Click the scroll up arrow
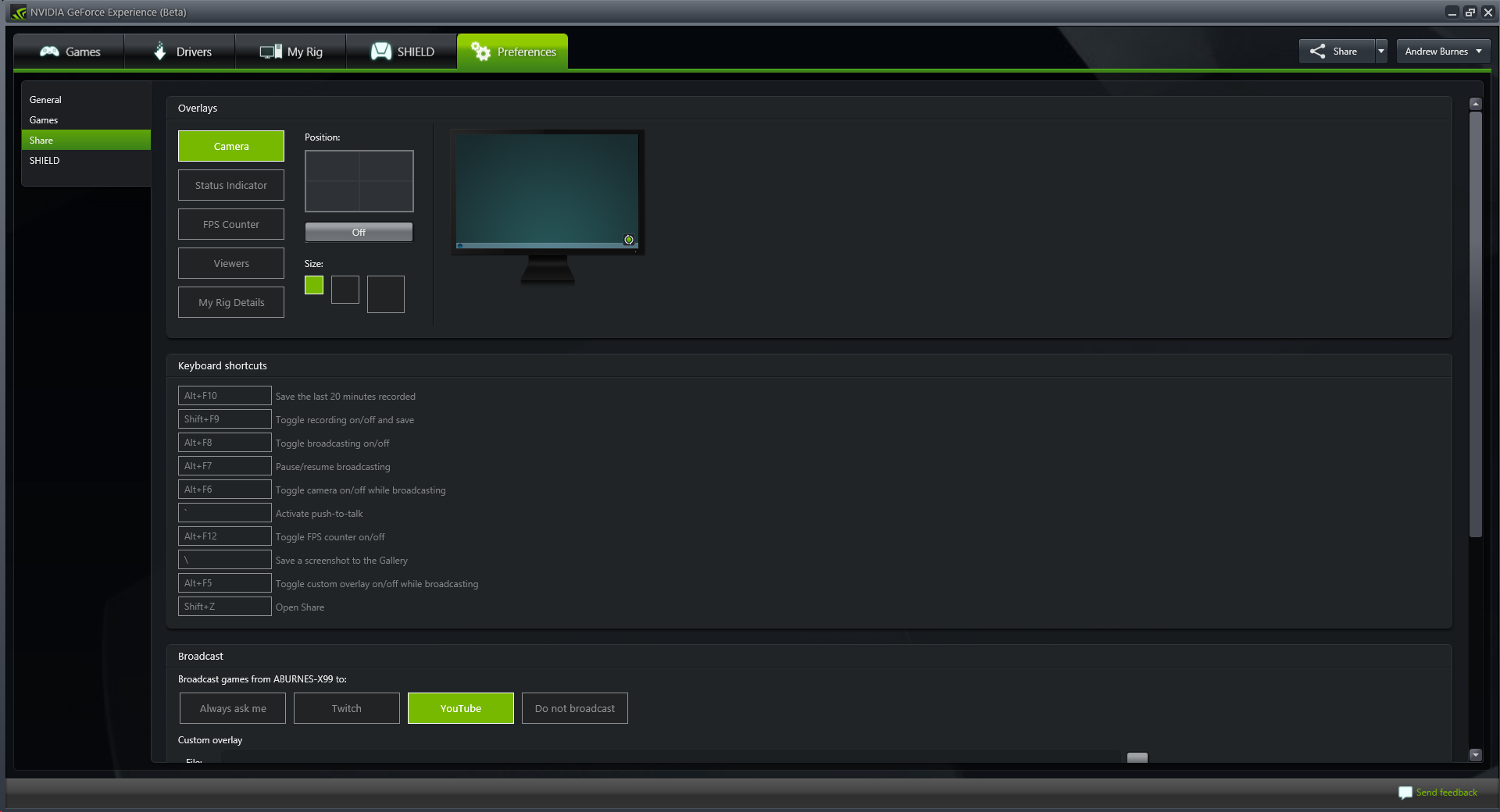Image resolution: width=1500 pixels, height=812 pixels. click(x=1476, y=104)
